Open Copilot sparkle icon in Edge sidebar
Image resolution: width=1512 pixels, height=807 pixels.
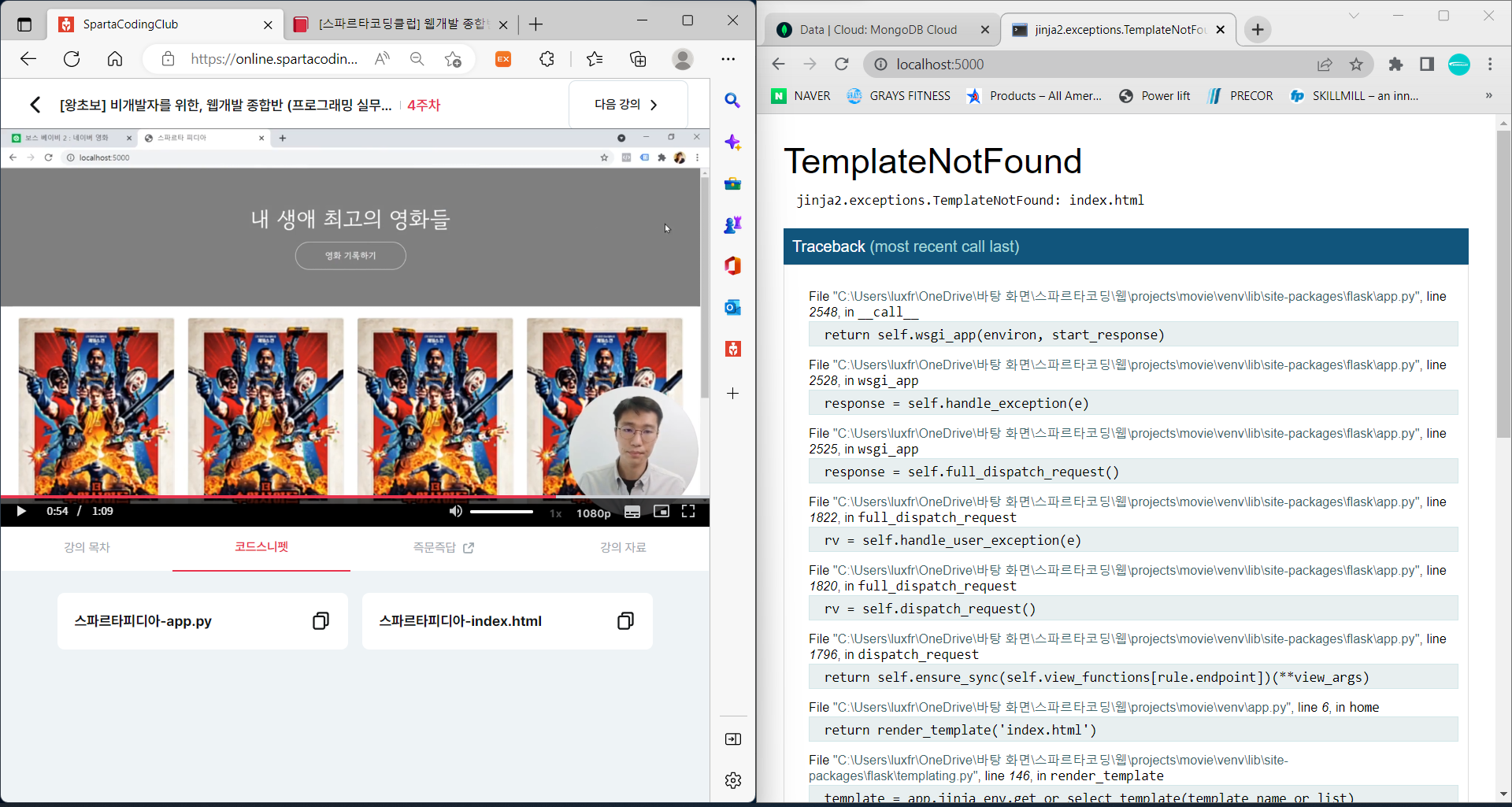(733, 143)
